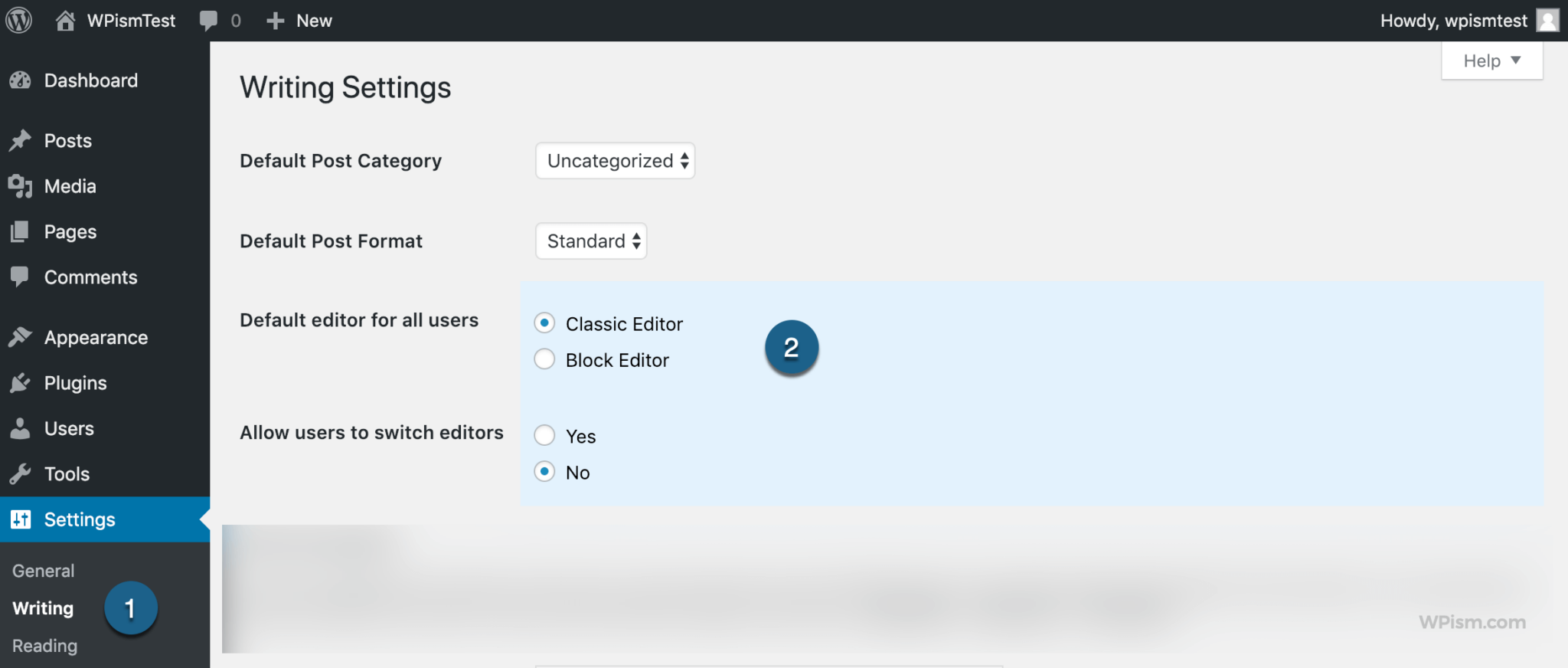Expand the Help panel
The height and width of the screenshot is (668, 1568).
click(1491, 61)
